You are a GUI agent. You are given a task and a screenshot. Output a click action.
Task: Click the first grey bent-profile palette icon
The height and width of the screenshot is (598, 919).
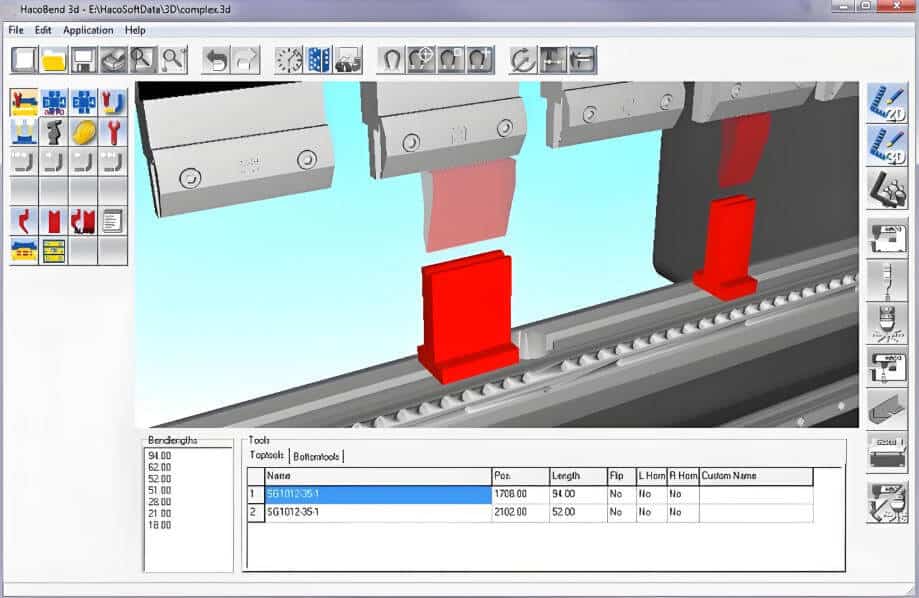click(x=24, y=162)
